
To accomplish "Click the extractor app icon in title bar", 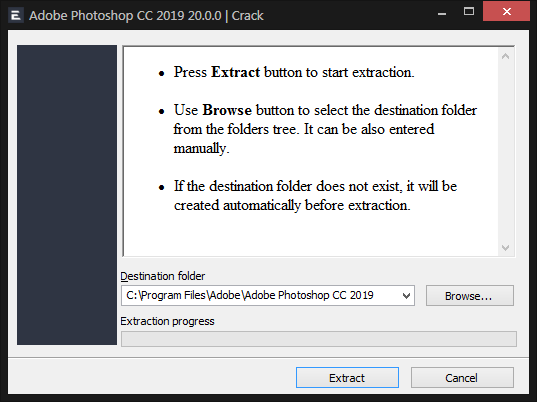I will click(16, 16).
